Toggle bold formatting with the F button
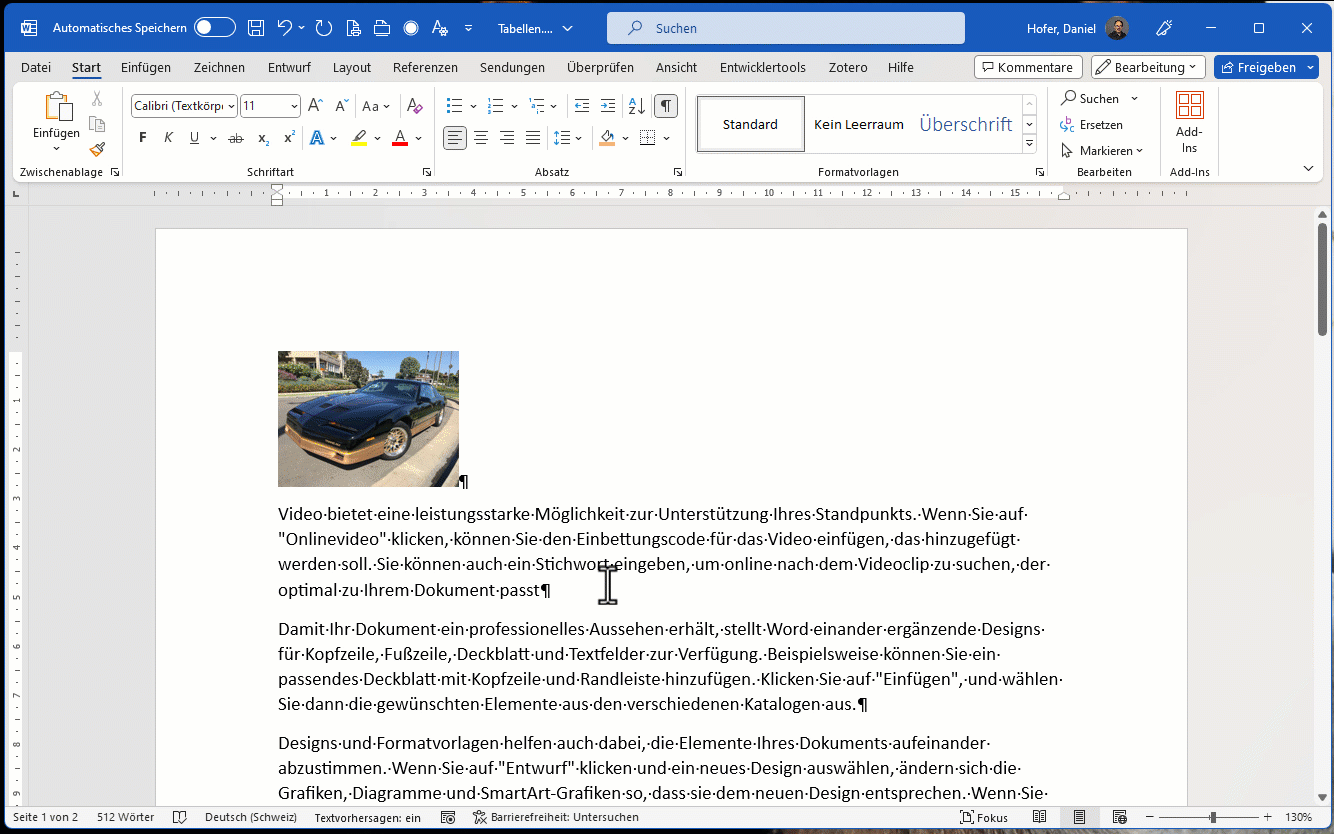This screenshot has width=1334, height=834. [143, 138]
